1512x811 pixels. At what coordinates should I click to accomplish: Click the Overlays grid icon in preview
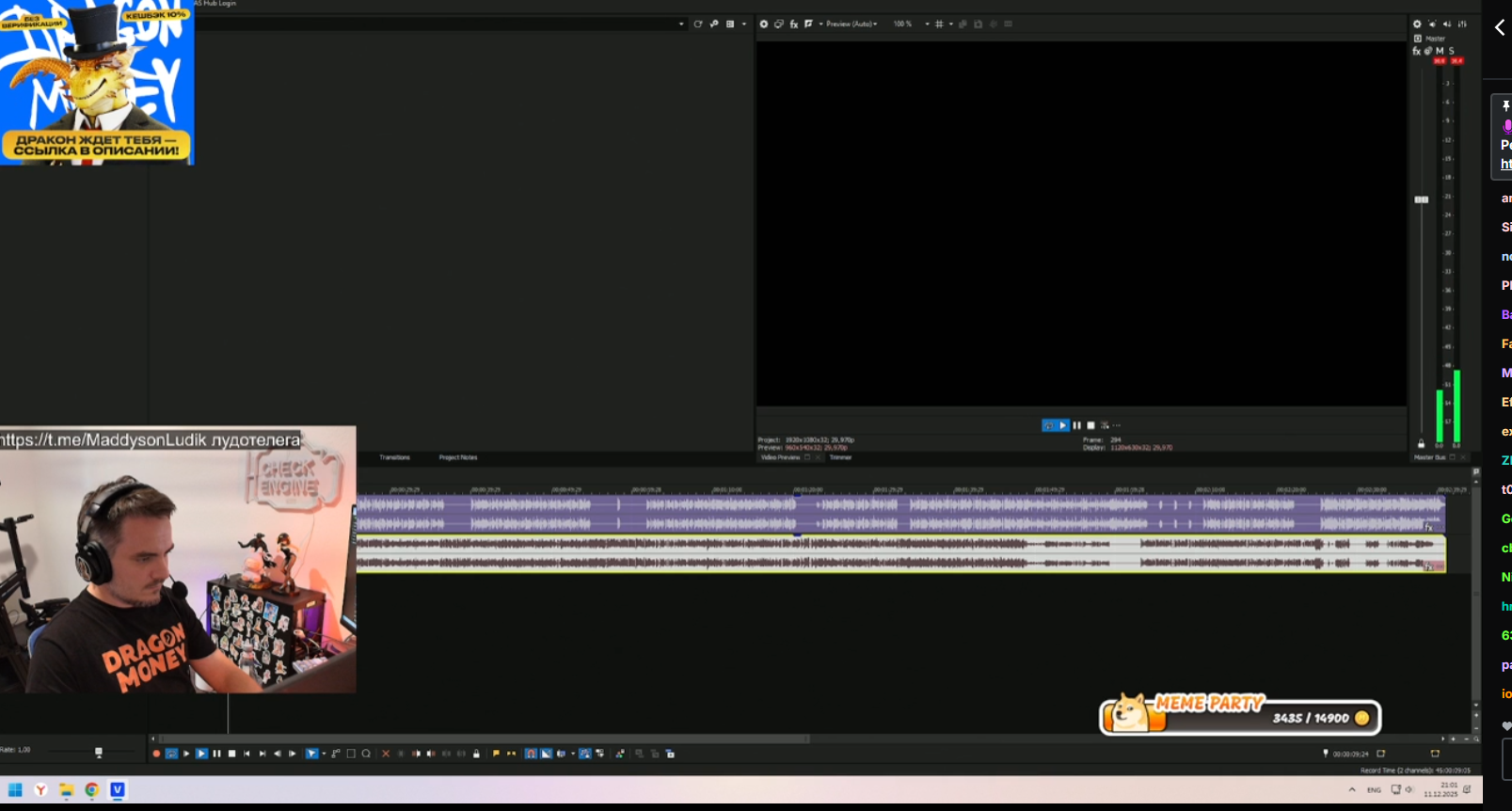click(939, 24)
